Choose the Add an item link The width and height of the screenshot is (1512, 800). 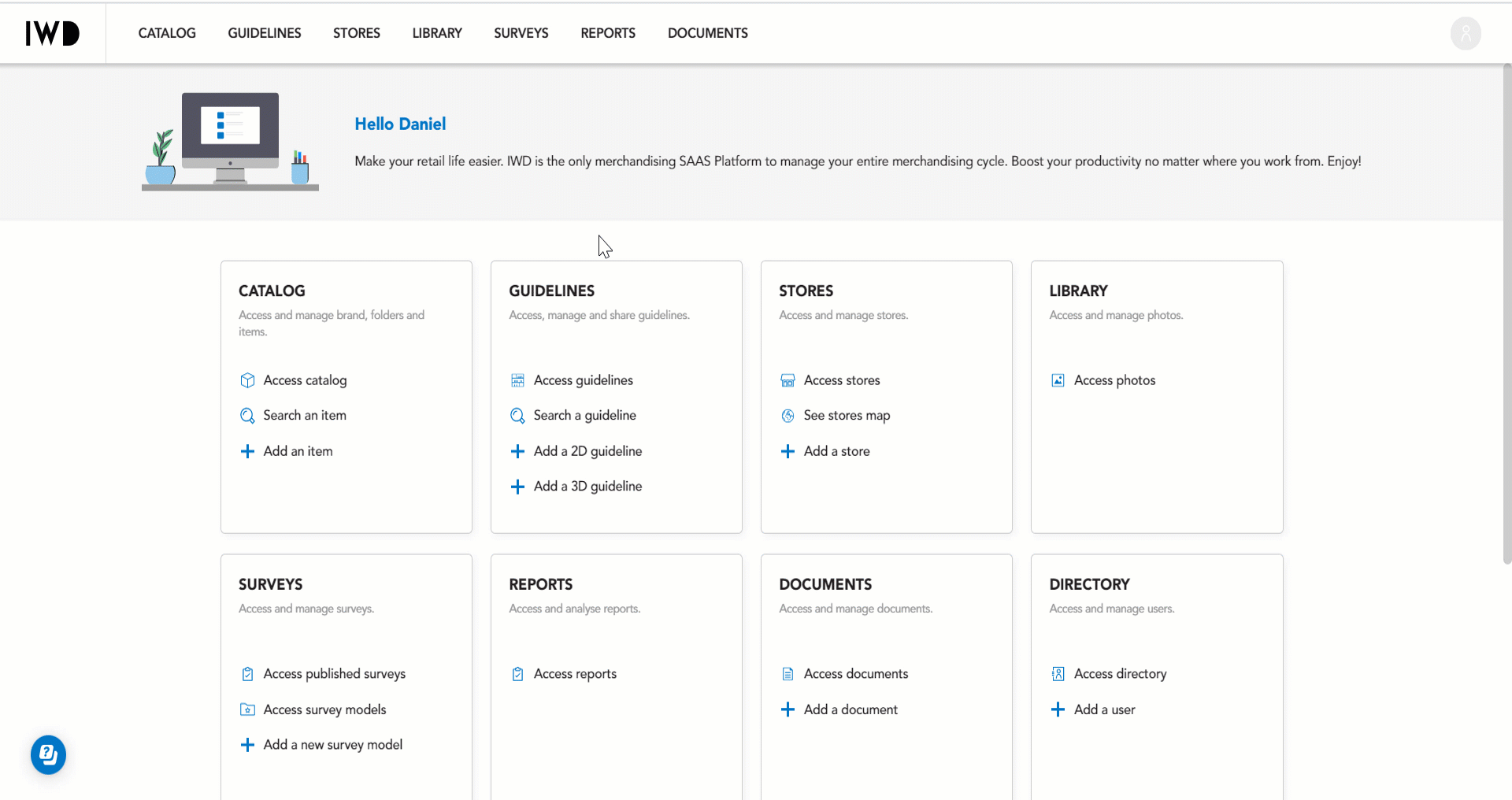298,451
